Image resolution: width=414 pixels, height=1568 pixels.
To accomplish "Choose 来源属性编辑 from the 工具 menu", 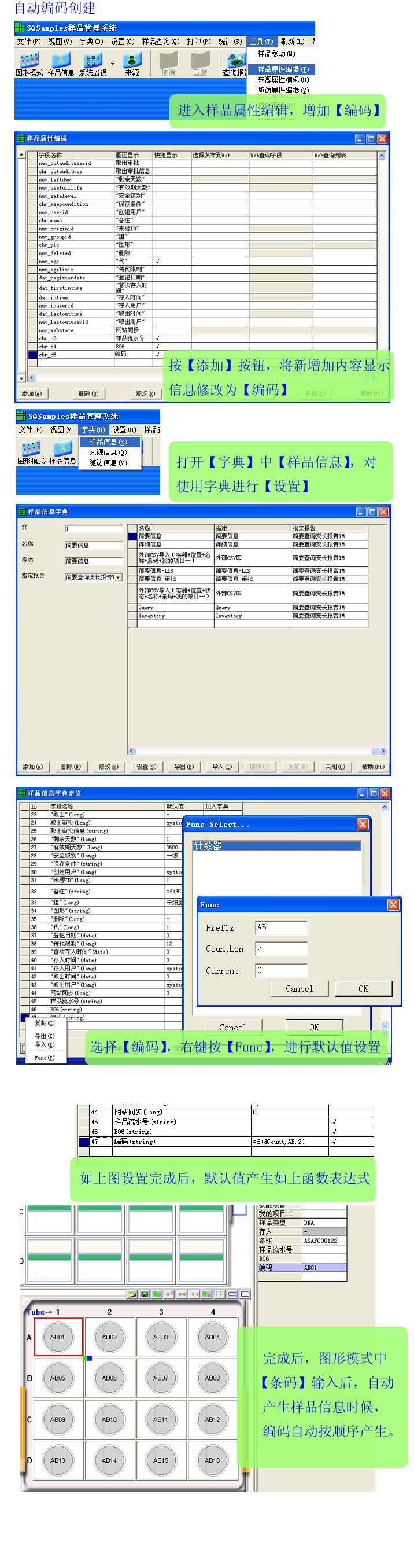I will pyautogui.click(x=282, y=79).
